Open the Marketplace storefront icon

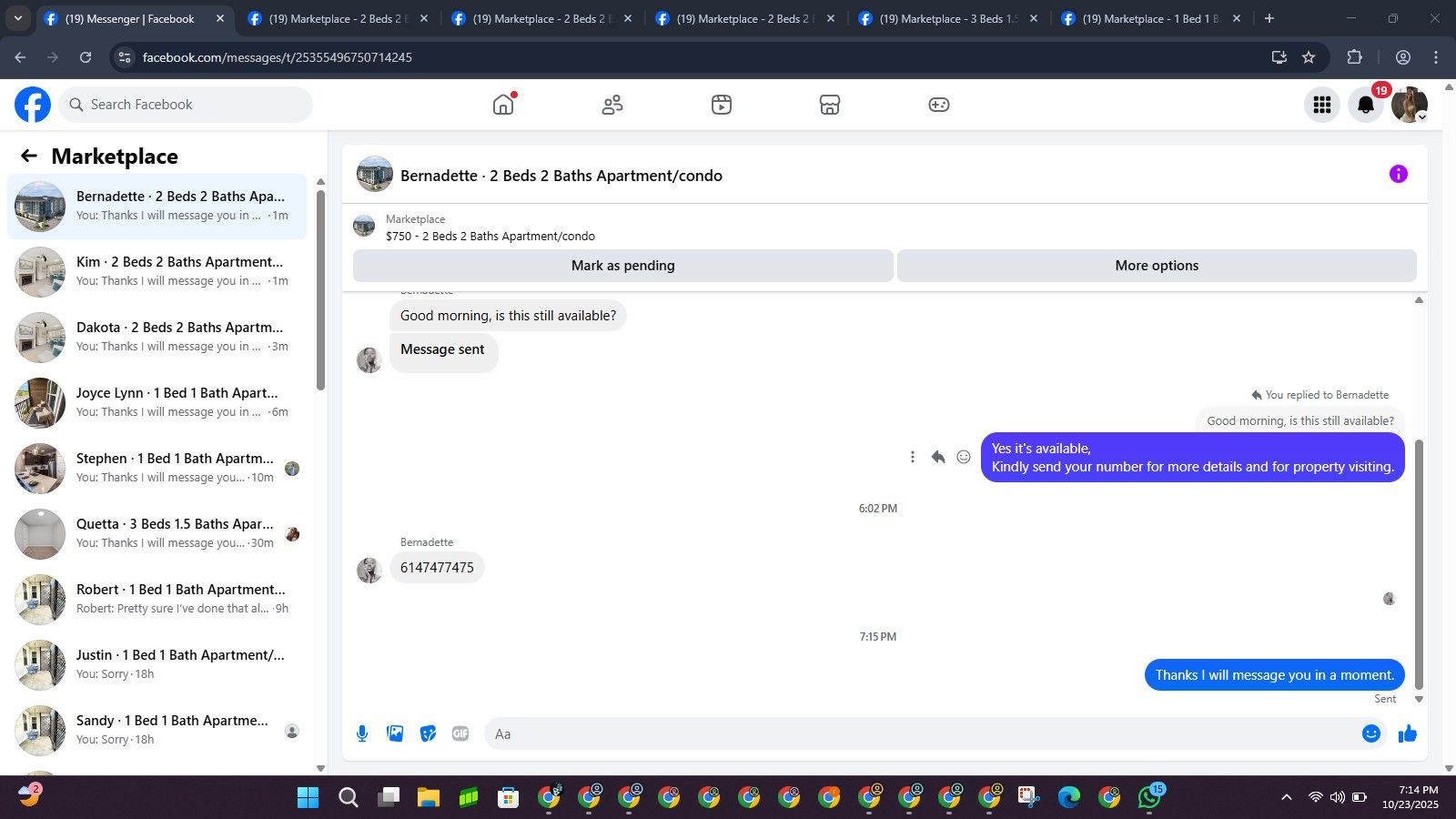coord(830,105)
